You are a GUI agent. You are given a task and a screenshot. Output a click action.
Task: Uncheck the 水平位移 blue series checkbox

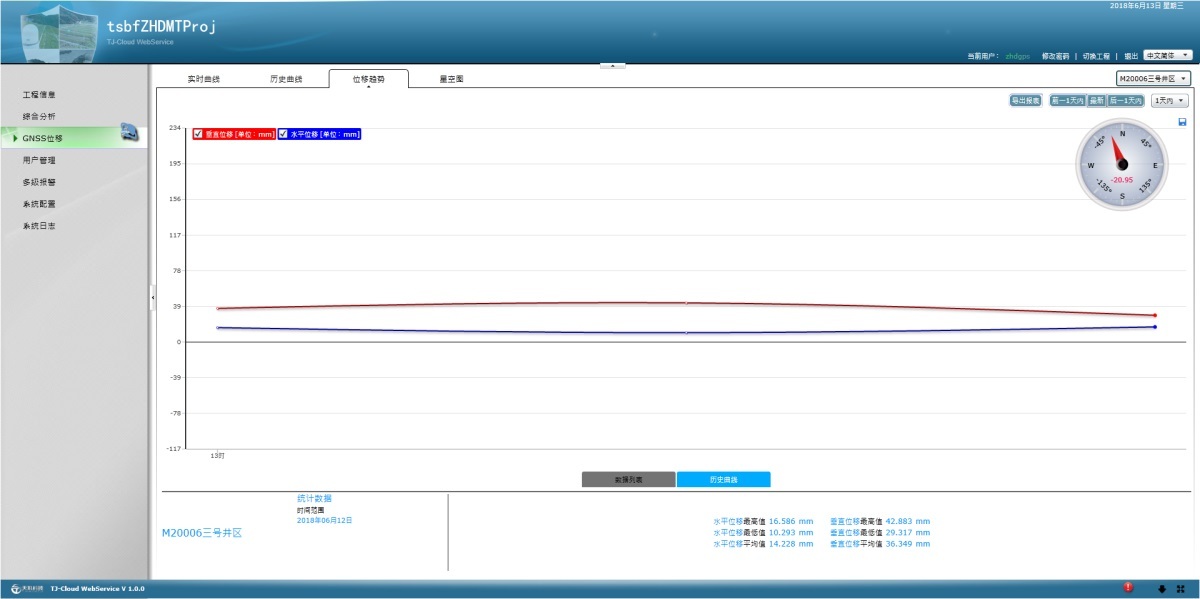click(284, 134)
